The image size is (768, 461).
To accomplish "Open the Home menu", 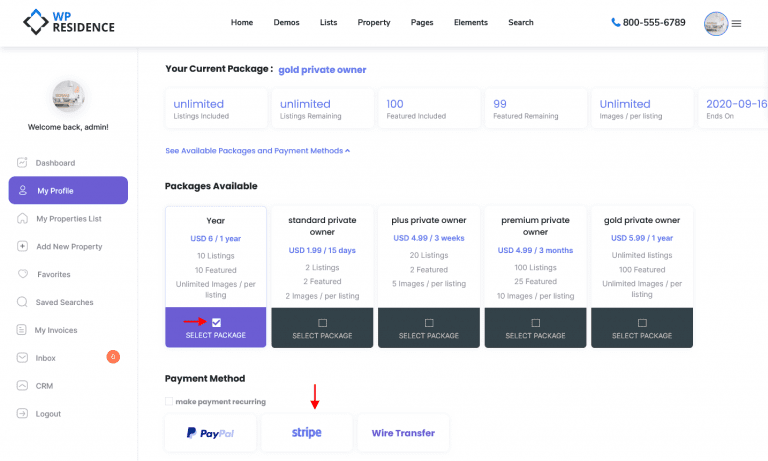I will (242, 23).
